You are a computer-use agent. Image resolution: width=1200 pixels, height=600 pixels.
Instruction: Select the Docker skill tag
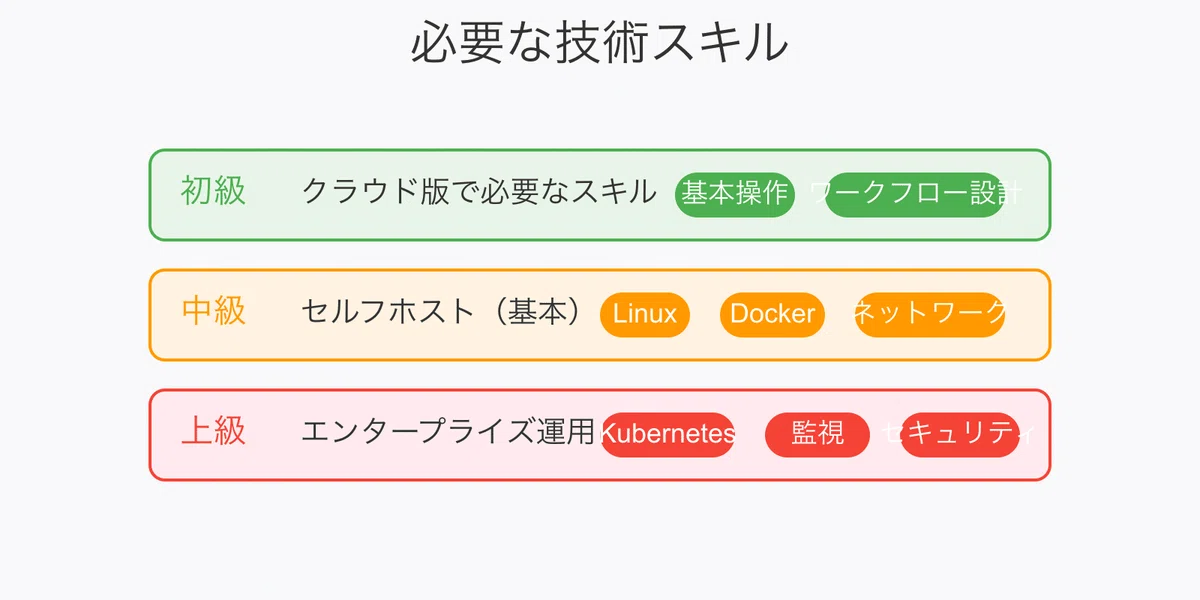[x=772, y=314]
